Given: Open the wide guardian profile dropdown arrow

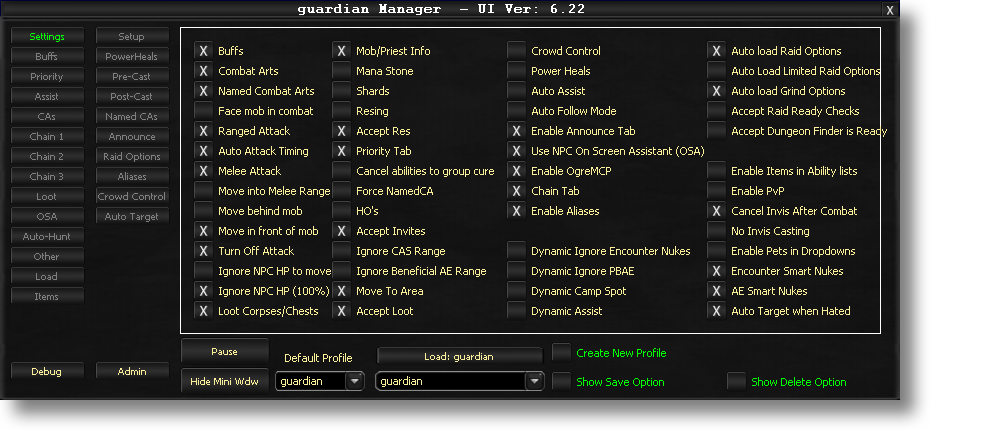Looking at the screenshot, I should point(535,381).
